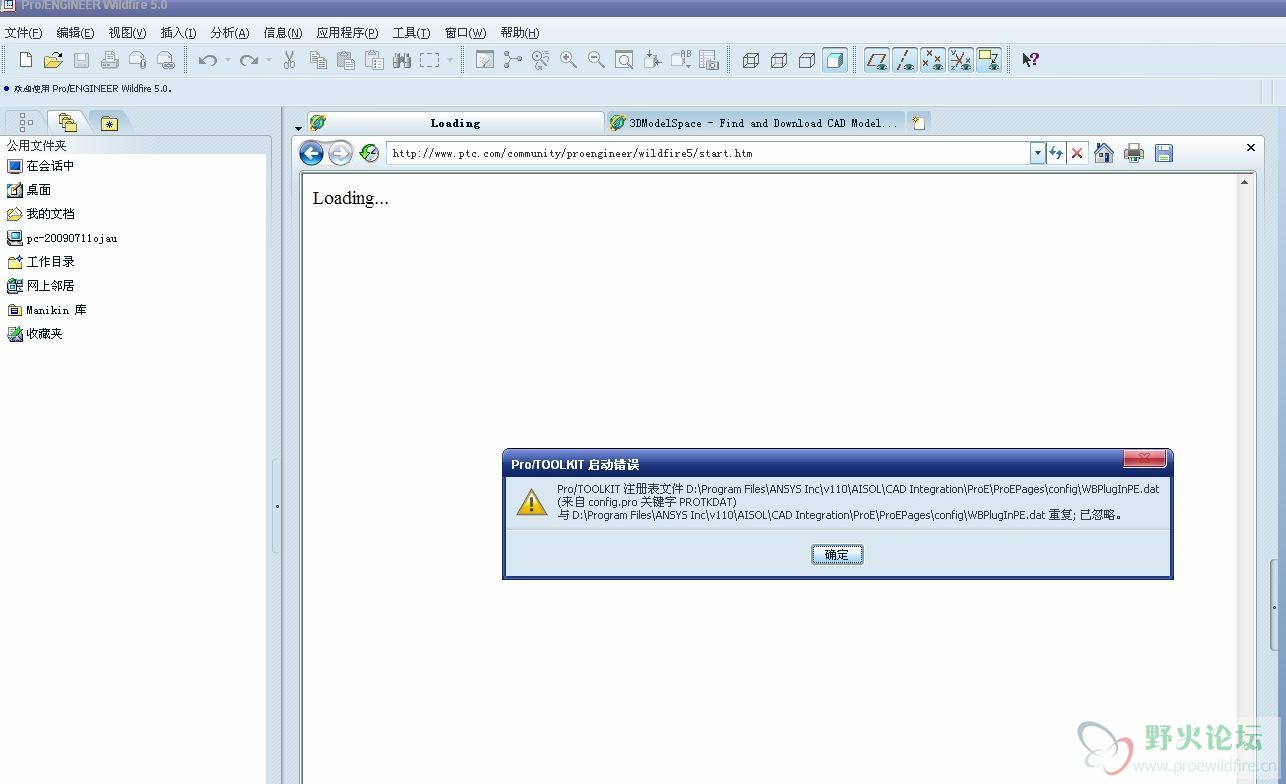Click the Cut scissors icon
1286x784 pixels.
(290, 60)
